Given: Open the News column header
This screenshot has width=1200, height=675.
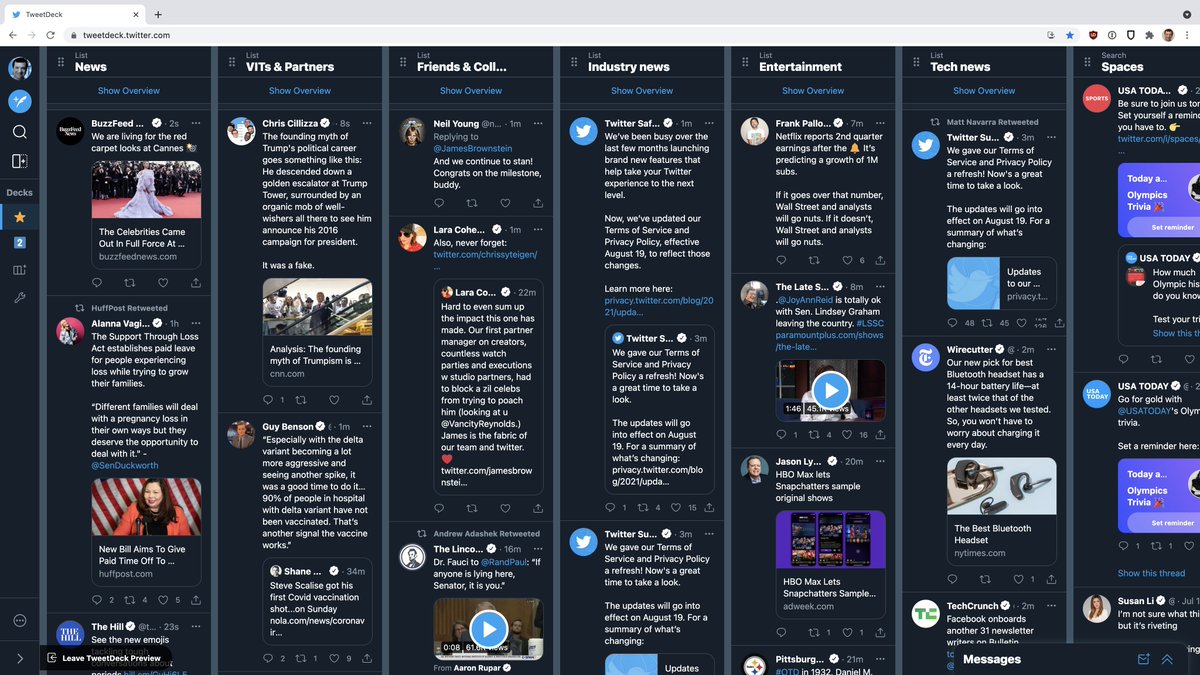Looking at the screenshot, I should click(91, 67).
